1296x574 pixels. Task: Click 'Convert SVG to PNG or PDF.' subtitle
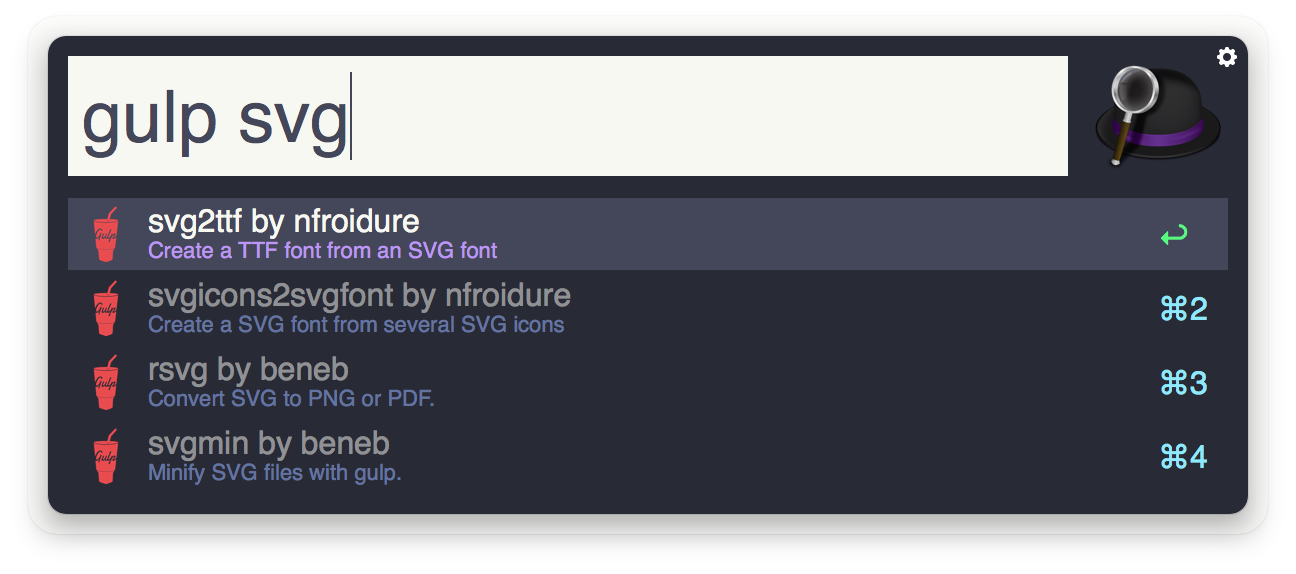coord(291,398)
